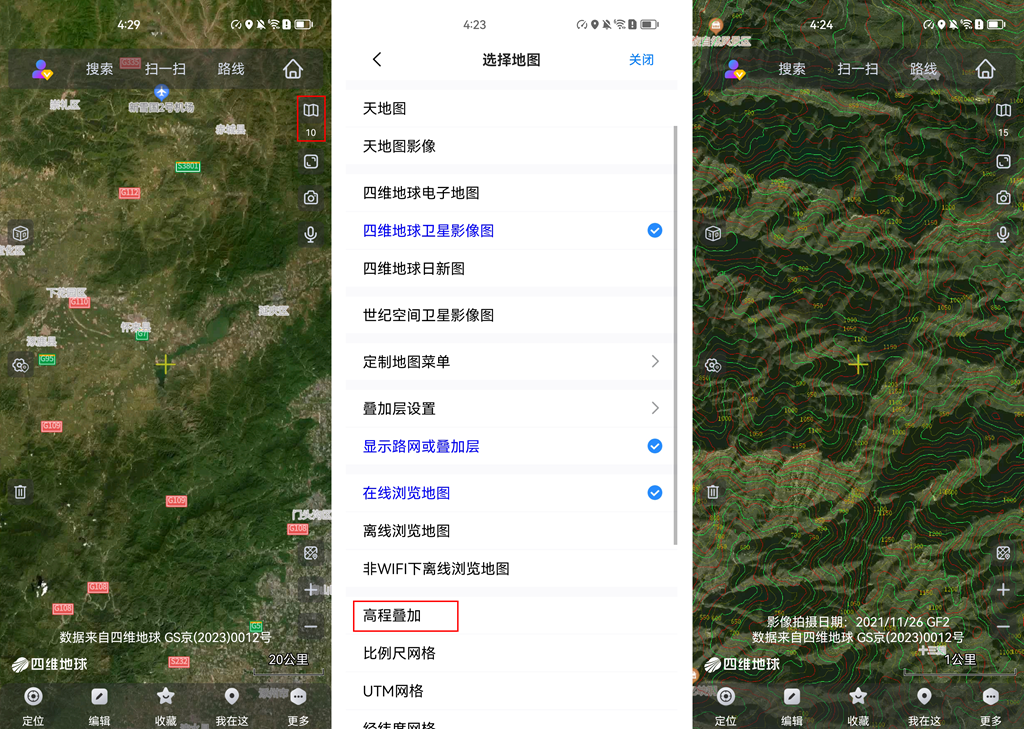This screenshot has height=729, width=1024.
Task: Tap the microphone icon on the 20公里 scale map
Action: 311,234
